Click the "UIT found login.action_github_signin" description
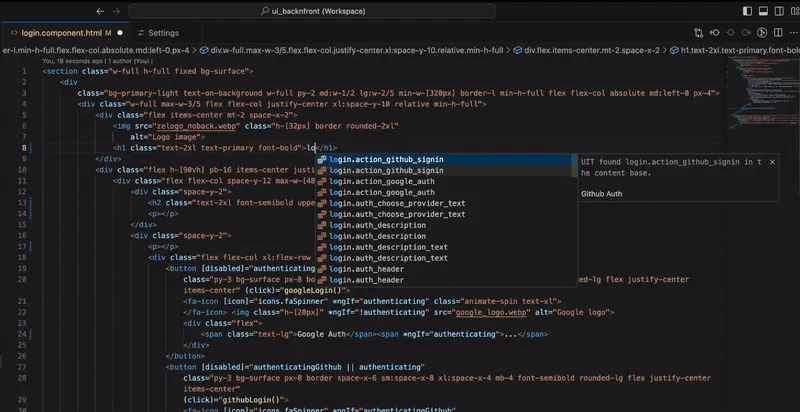 (671, 167)
